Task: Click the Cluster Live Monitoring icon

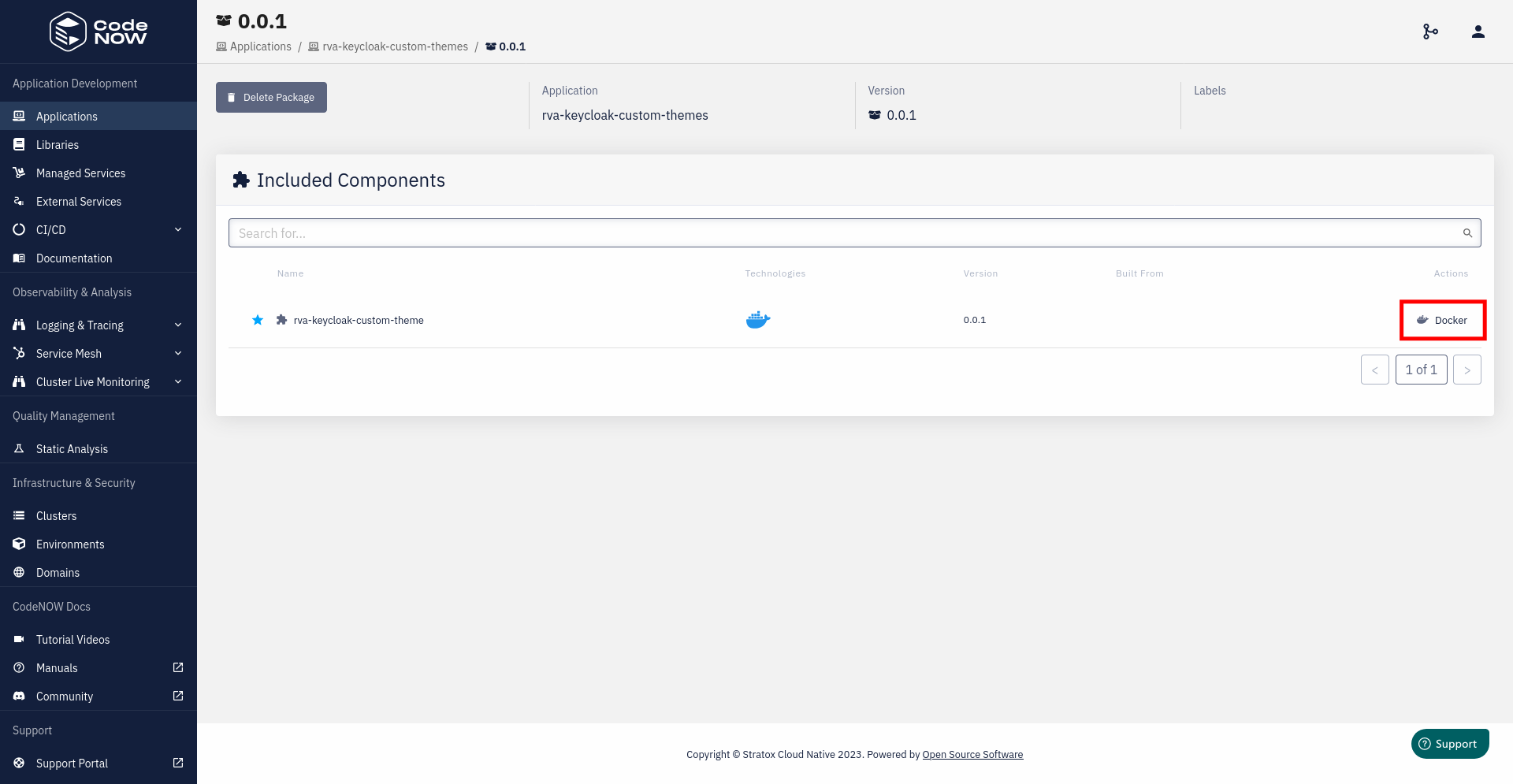Action: tap(19, 381)
